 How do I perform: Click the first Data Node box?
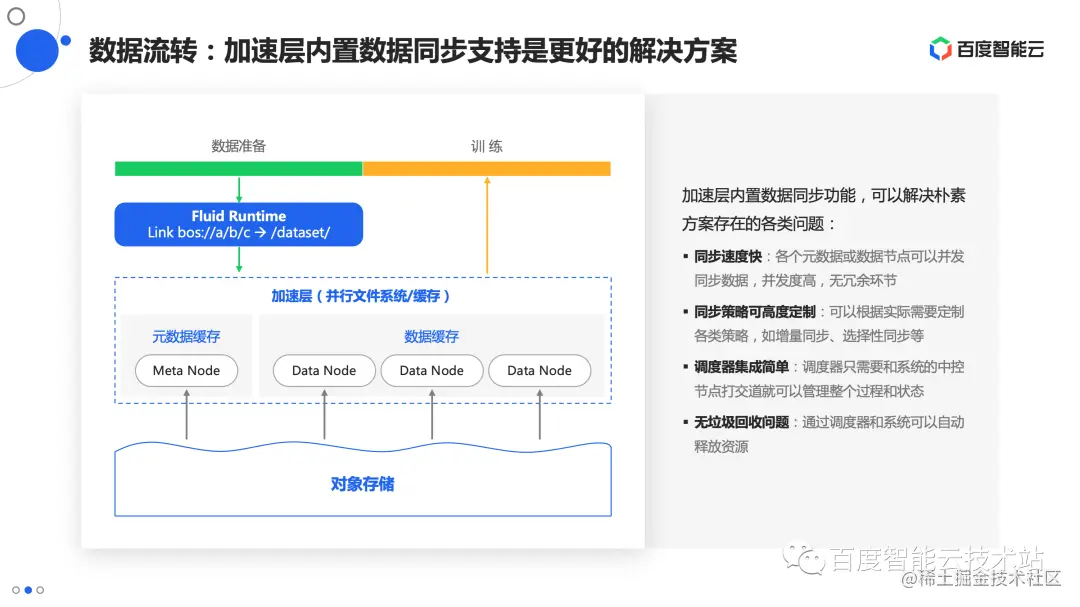(323, 370)
